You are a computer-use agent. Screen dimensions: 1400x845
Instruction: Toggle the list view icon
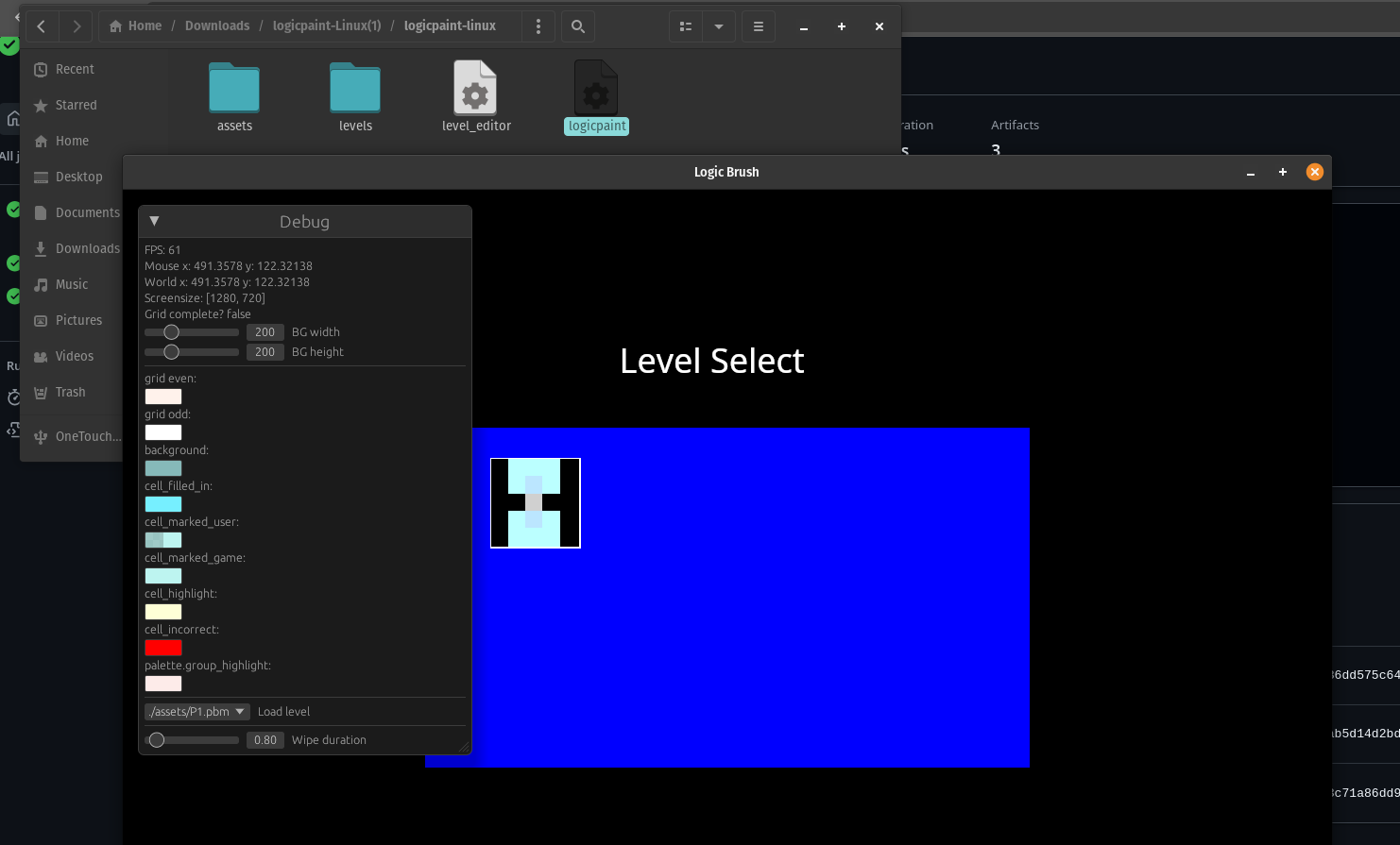pyautogui.click(x=686, y=26)
